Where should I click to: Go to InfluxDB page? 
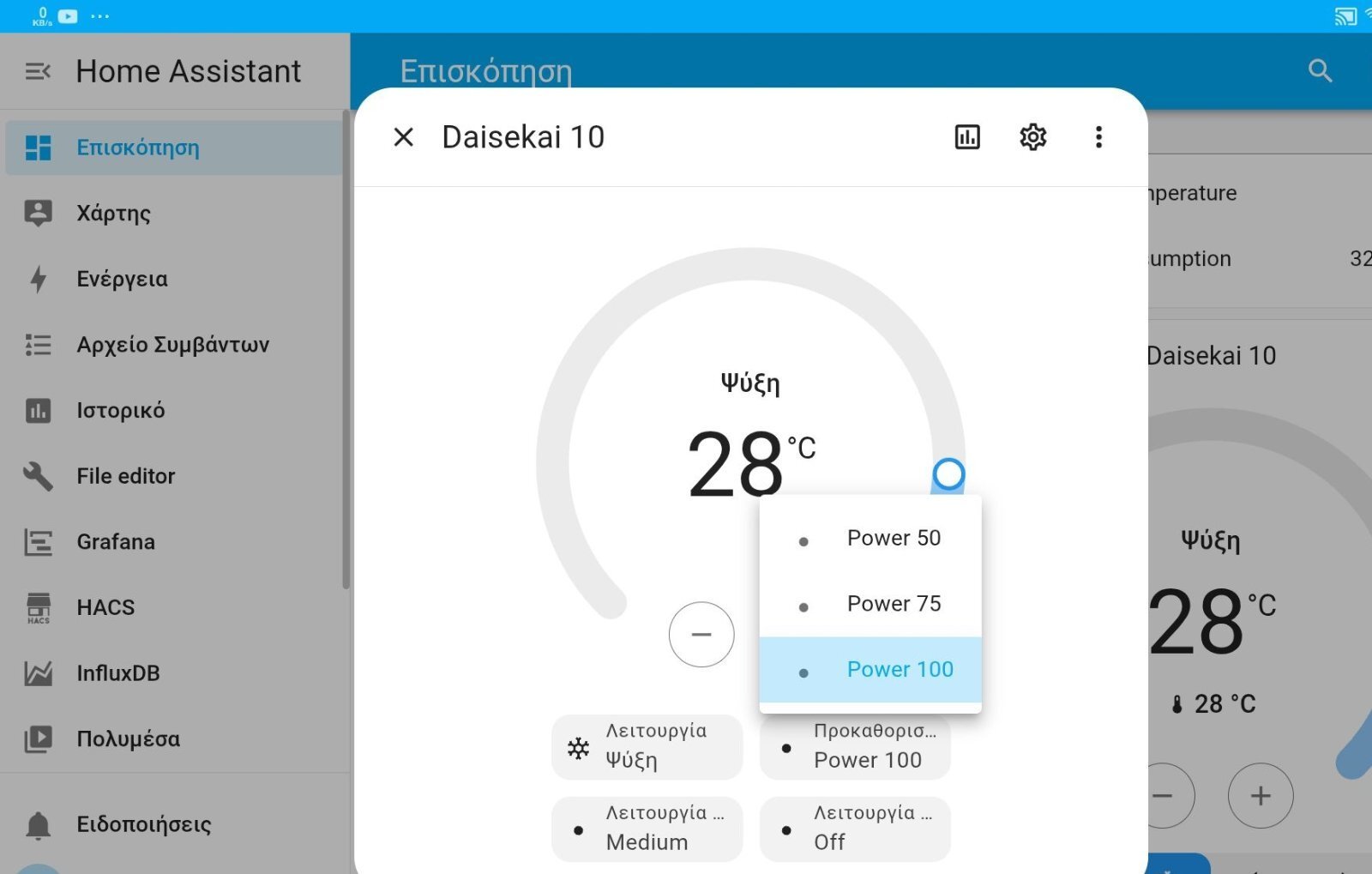(174, 673)
